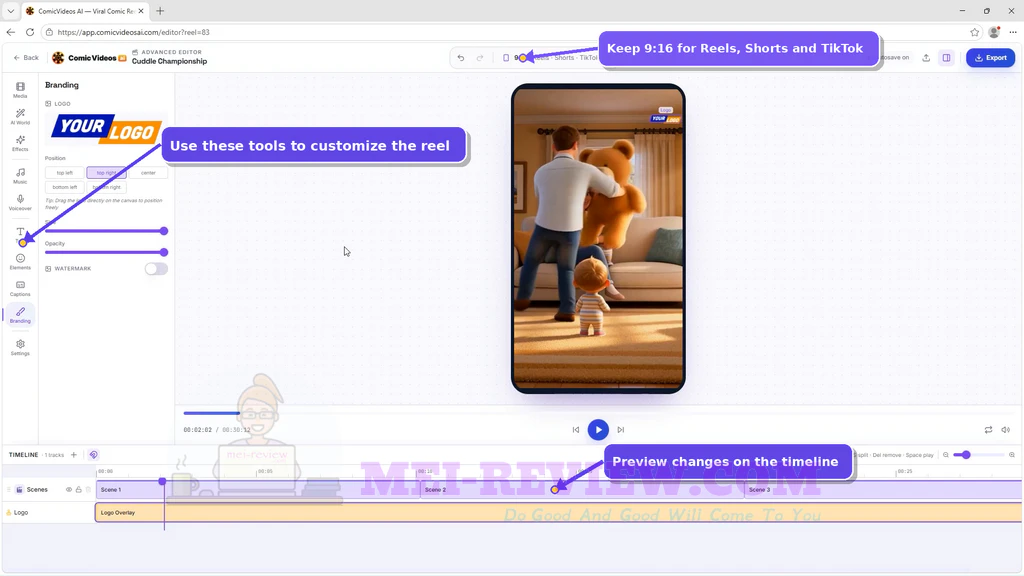The height and width of the screenshot is (576, 1024).
Task: Reload the browser page
Action: 30,32
